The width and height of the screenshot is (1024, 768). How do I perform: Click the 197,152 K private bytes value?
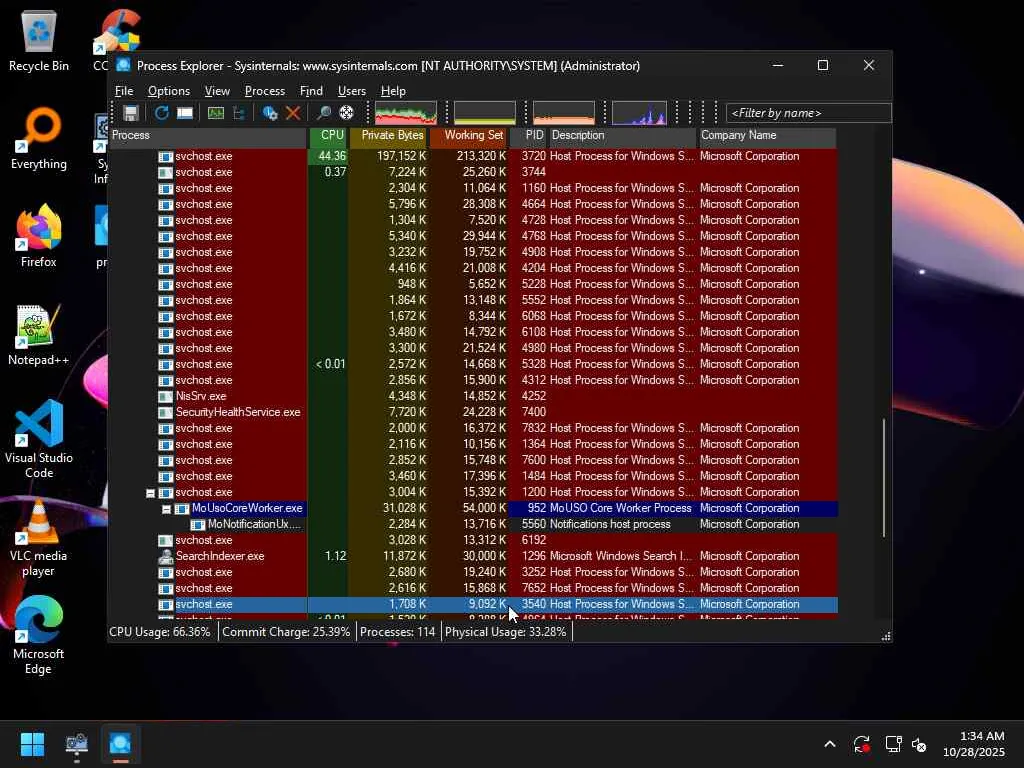point(401,156)
